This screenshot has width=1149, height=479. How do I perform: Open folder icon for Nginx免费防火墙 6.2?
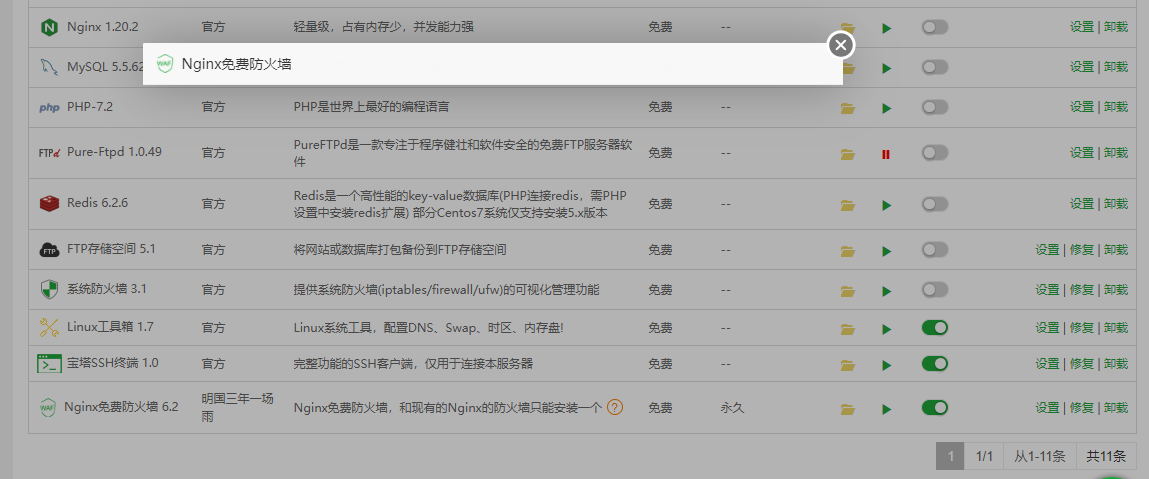848,409
